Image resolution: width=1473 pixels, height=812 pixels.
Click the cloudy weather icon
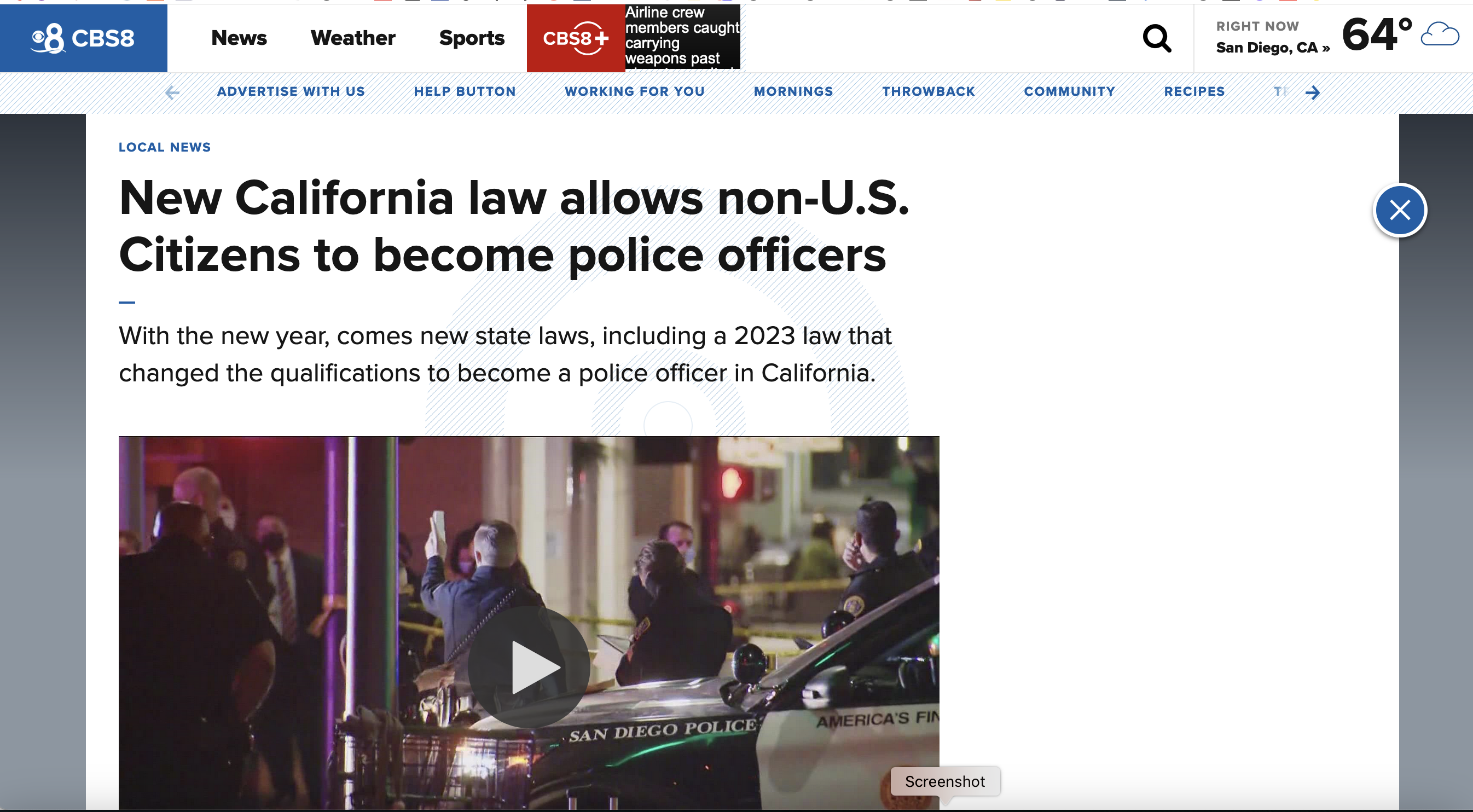(x=1440, y=34)
